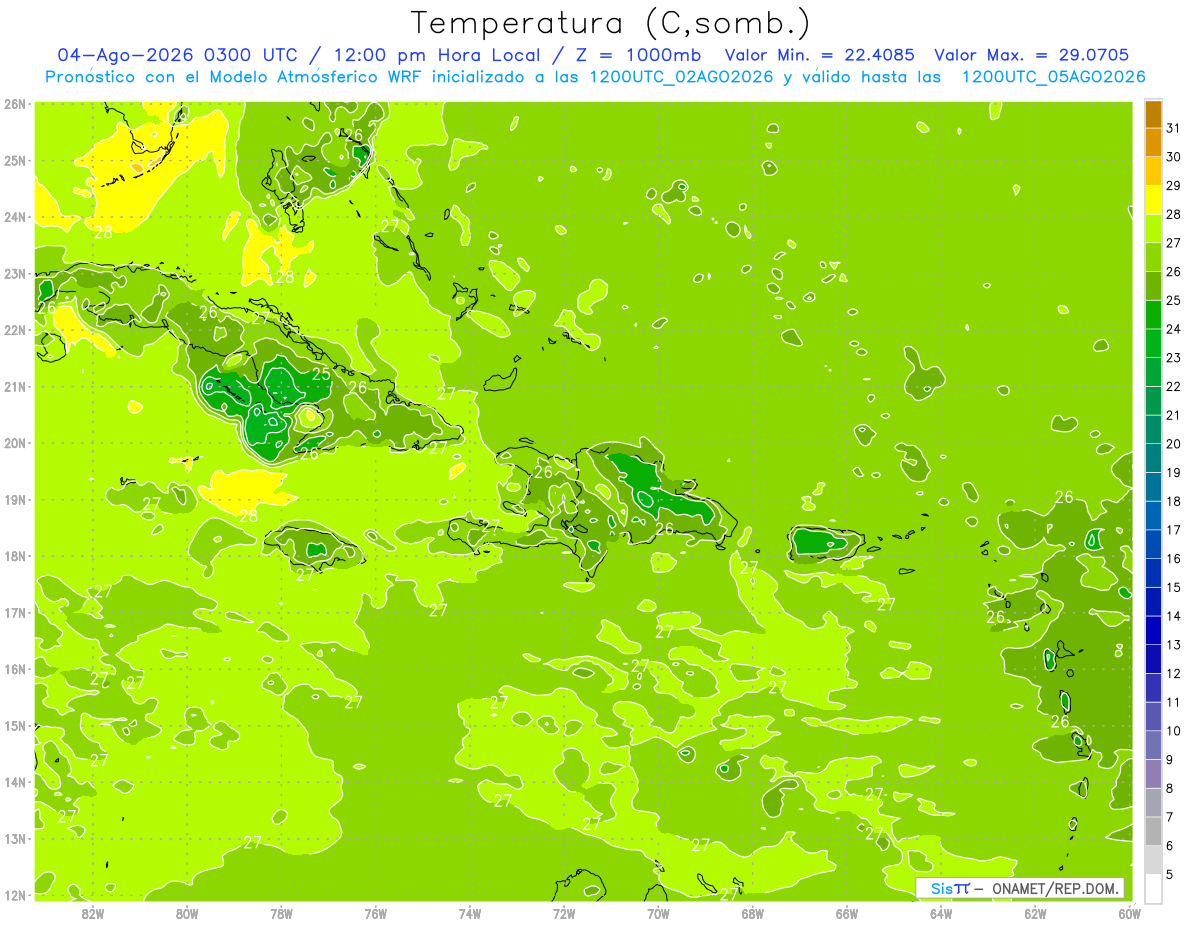Click legend scale value 31
1200x927 pixels.
(x=1173, y=128)
